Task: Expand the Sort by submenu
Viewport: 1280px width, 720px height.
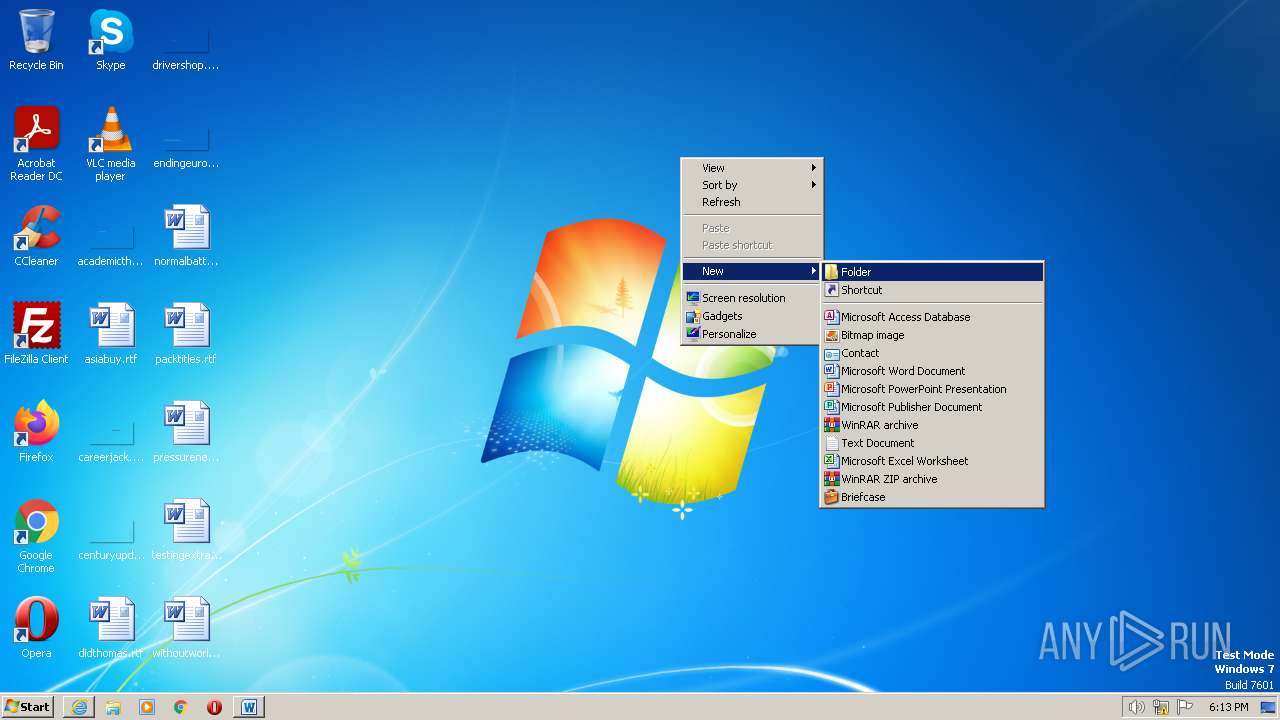Action: 751,185
